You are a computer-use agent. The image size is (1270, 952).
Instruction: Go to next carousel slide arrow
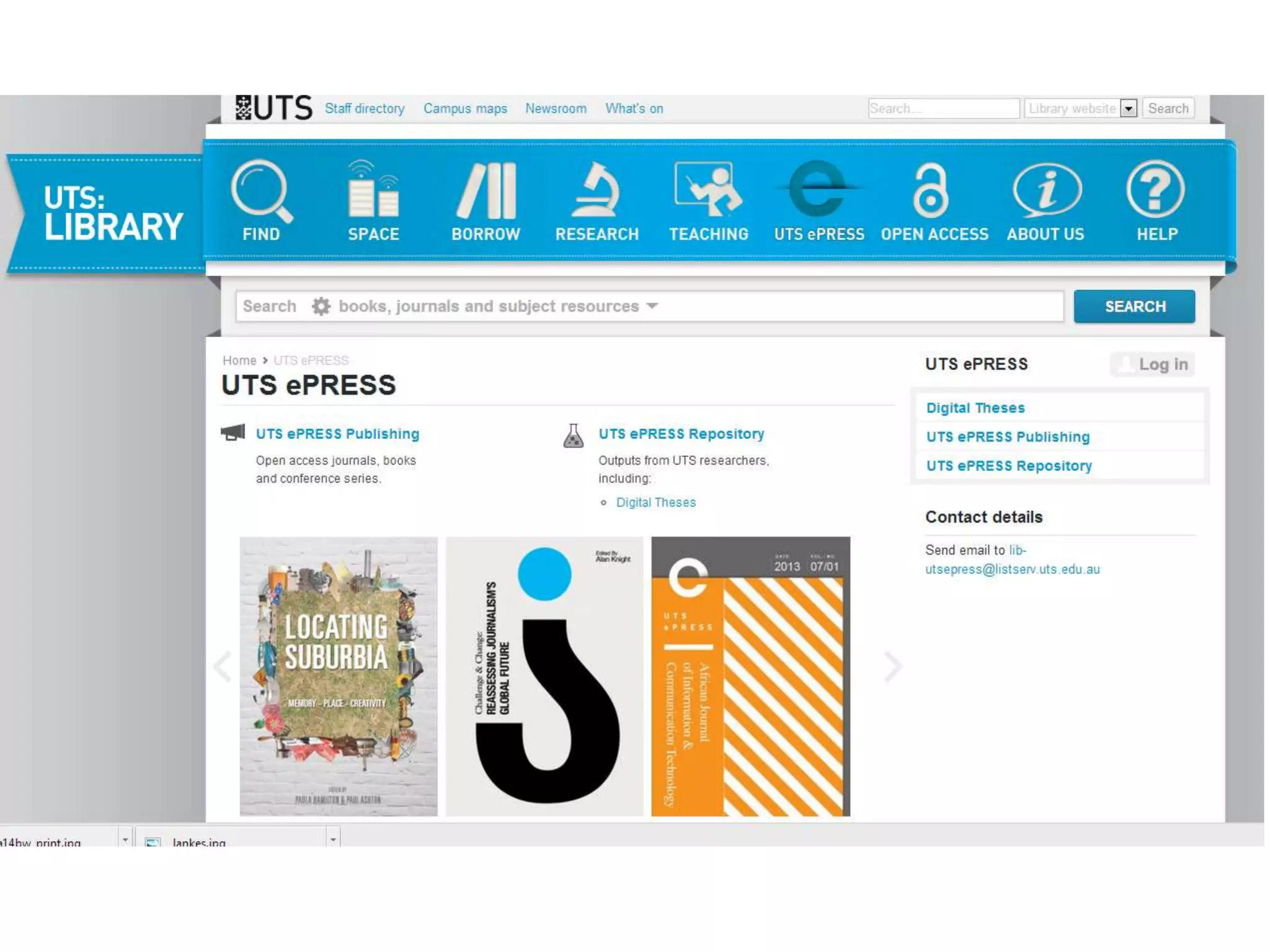(x=892, y=667)
